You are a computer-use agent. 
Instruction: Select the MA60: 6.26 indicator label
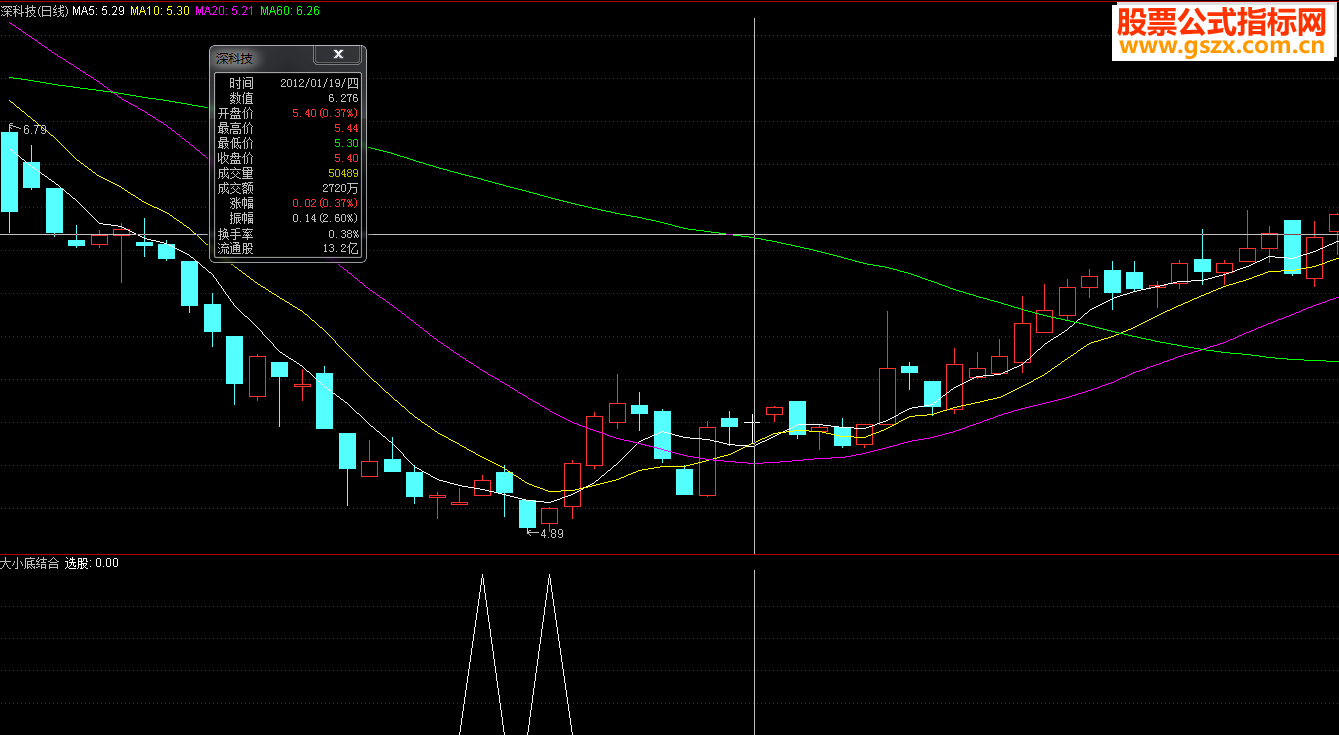click(x=290, y=10)
